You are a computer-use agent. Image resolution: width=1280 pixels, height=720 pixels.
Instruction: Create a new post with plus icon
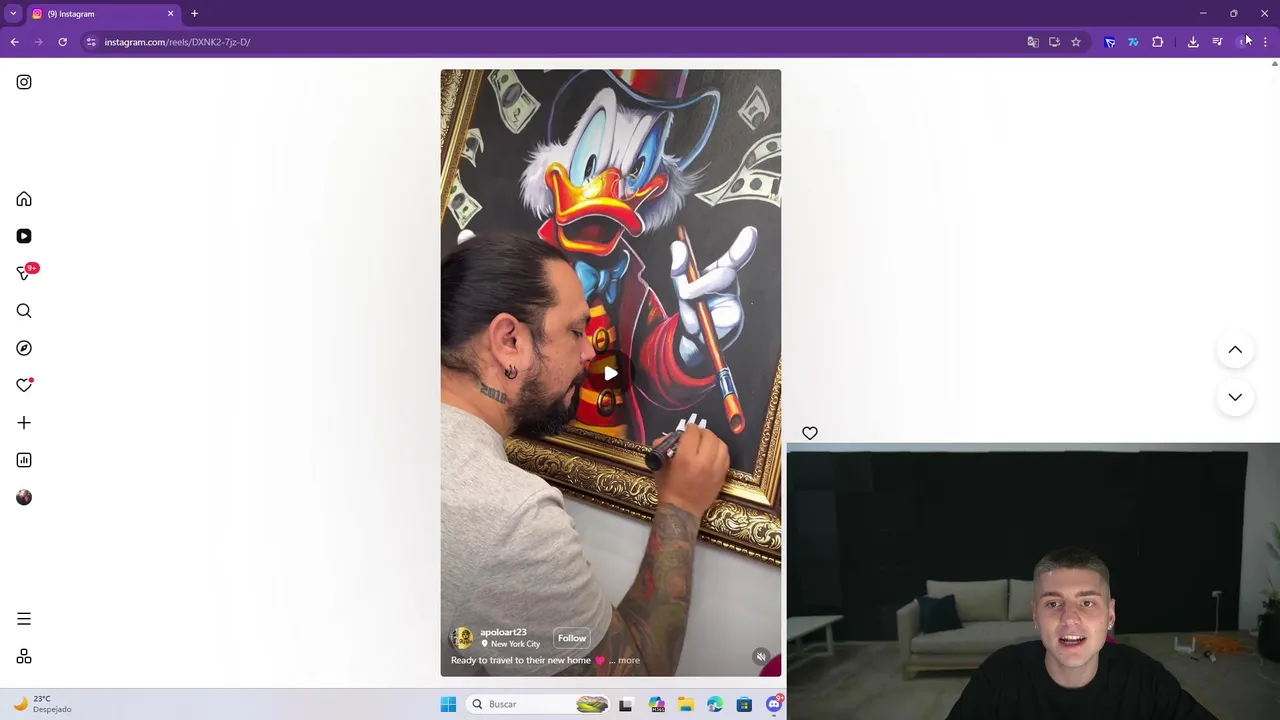click(x=24, y=423)
